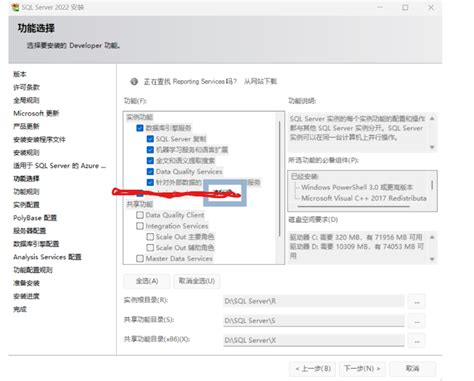
Task: Click the 全选(A) select all button
Action: 147,281
